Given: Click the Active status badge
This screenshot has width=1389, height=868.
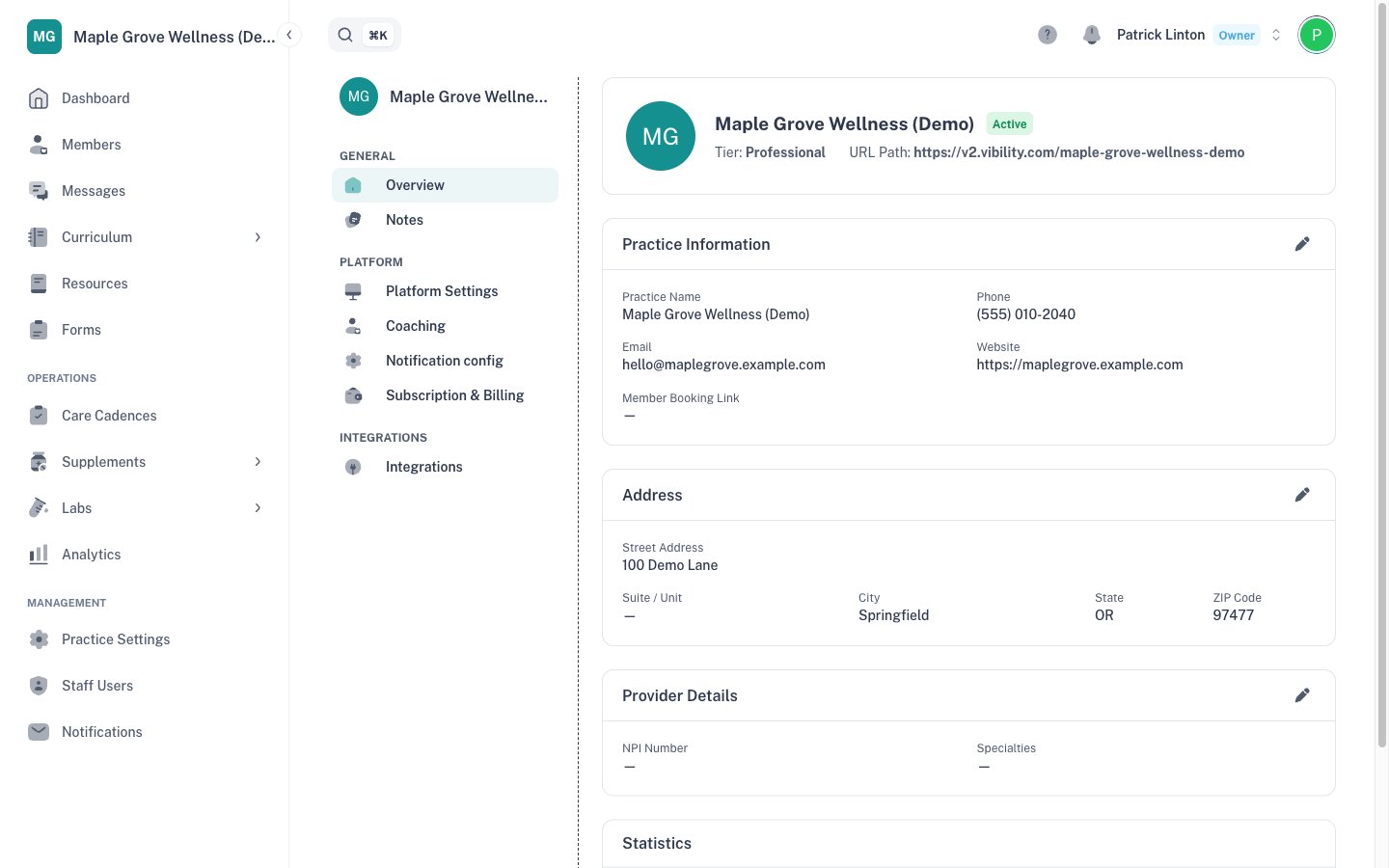Looking at the screenshot, I should click(x=1009, y=123).
